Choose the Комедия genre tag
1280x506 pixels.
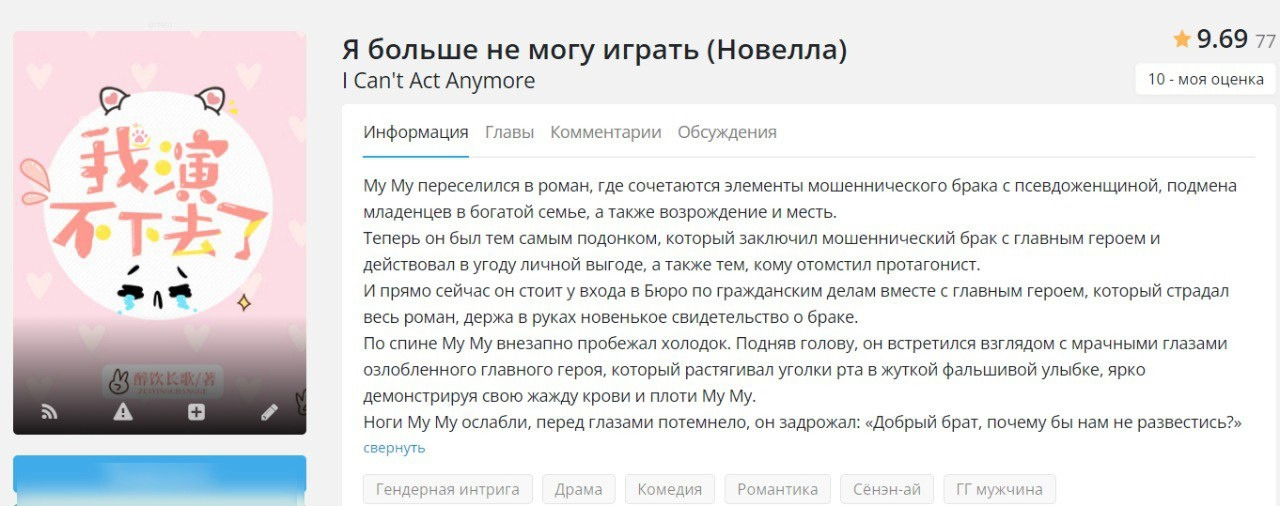(x=670, y=489)
